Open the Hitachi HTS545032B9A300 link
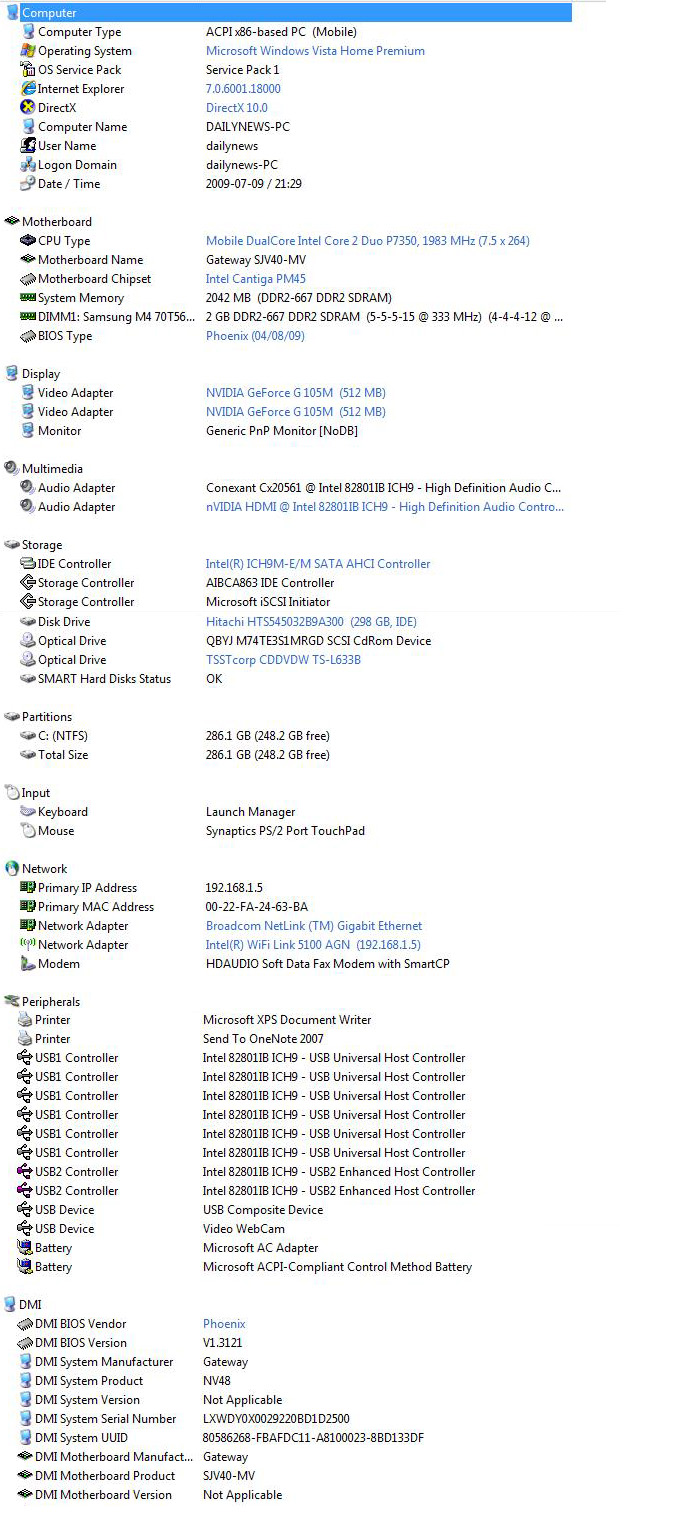Image resolution: width=680 pixels, height=1532 pixels. coord(311,622)
